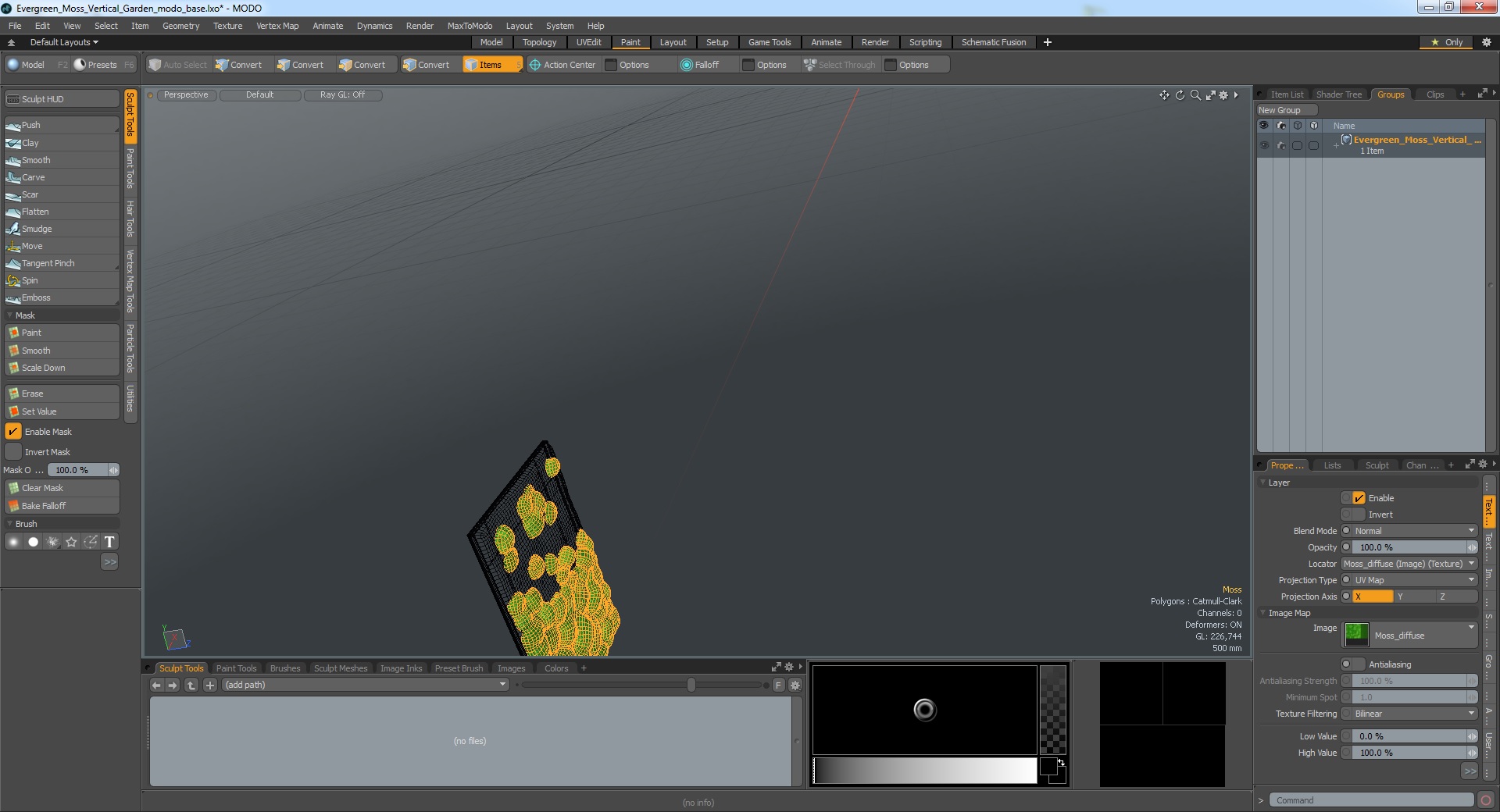1500x812 pixels.
Task: Select the Tangent Pinch tool
Action: pos(62,263)
